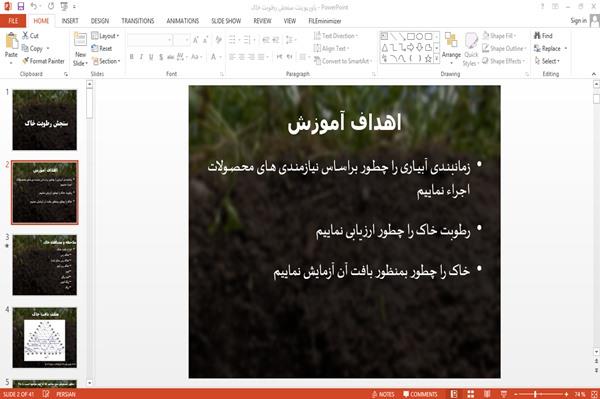
Task: Toggle the Notes pane in status bar
Action: point(383,394)
